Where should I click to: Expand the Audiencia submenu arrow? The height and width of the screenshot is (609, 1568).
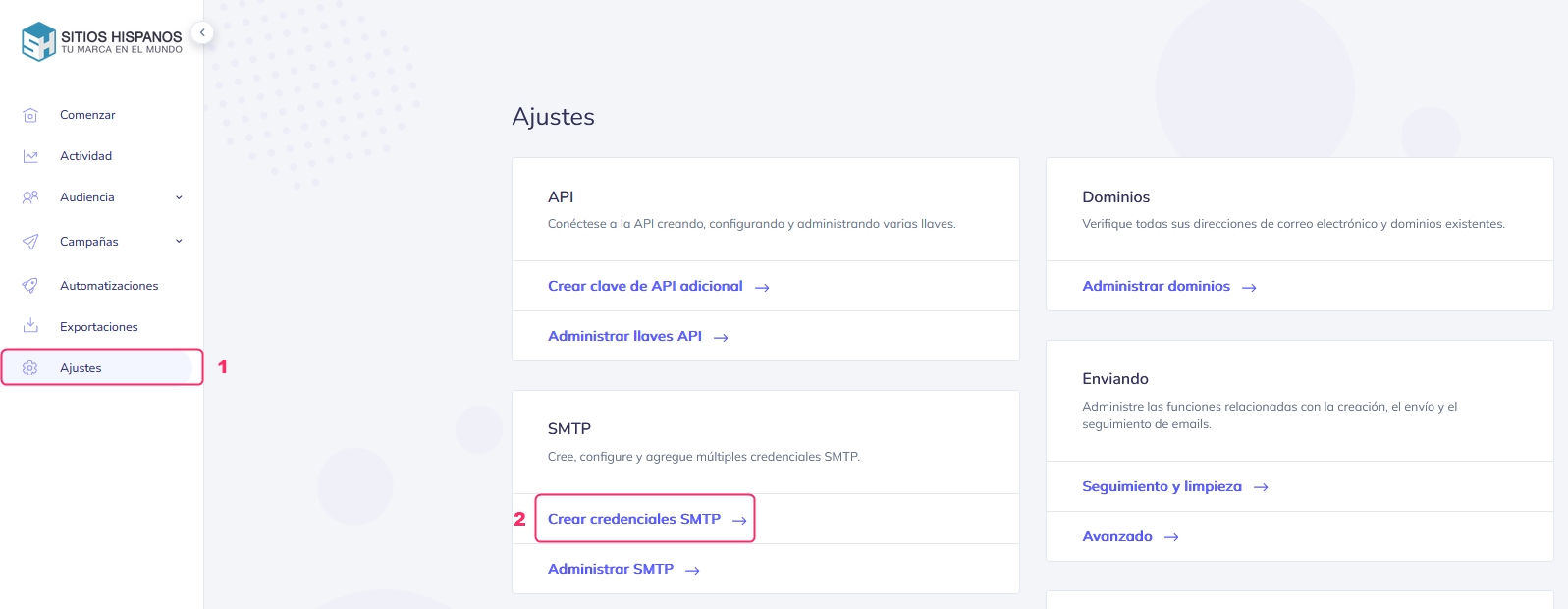[179, 197]
